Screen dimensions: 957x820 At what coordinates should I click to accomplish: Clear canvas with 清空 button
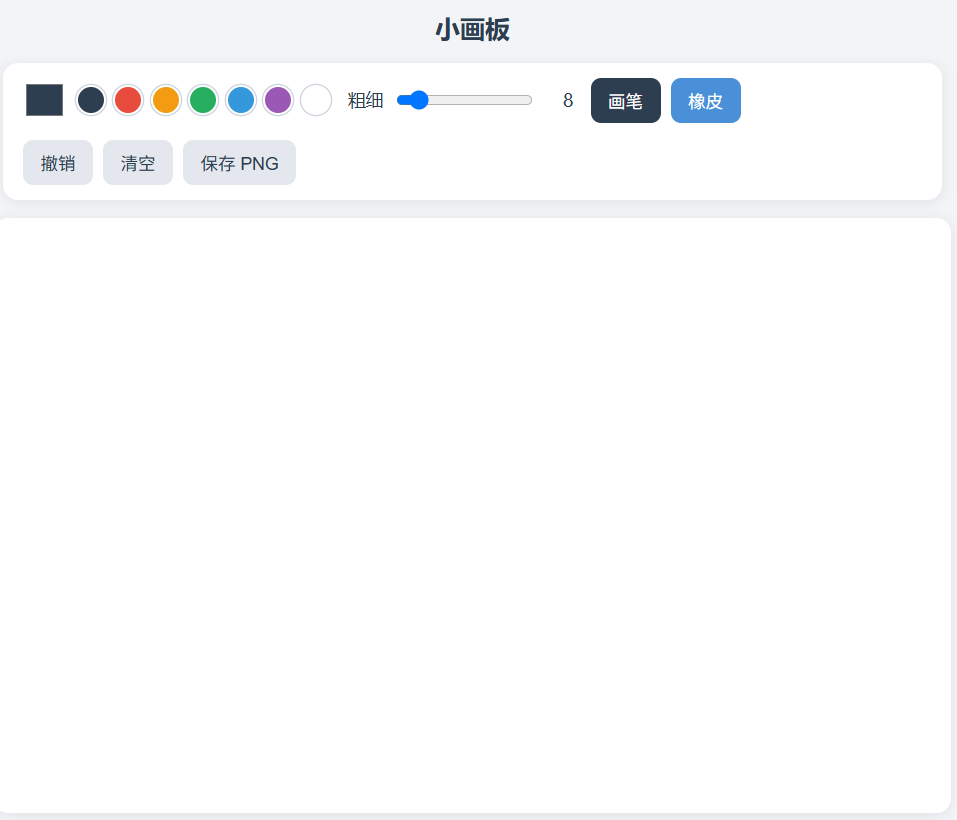[138, 163]
